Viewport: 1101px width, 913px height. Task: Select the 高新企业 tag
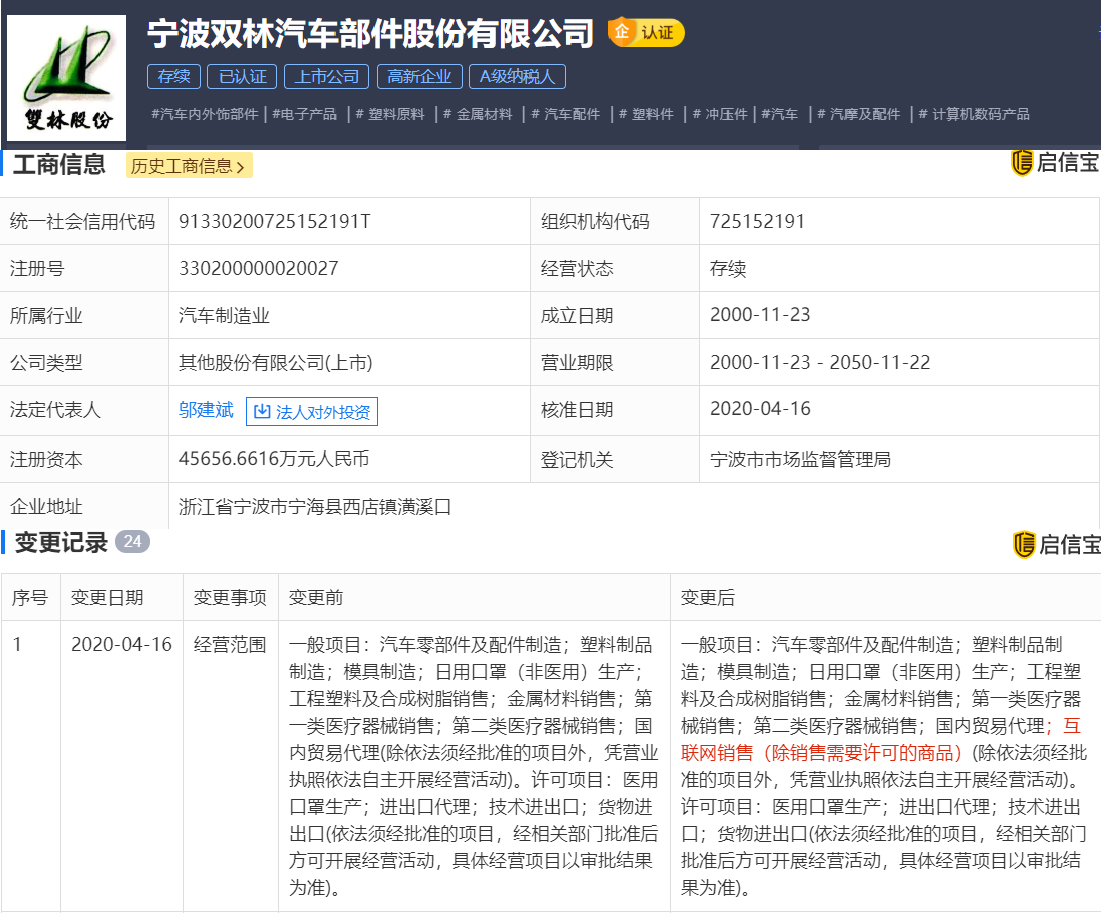419,77
